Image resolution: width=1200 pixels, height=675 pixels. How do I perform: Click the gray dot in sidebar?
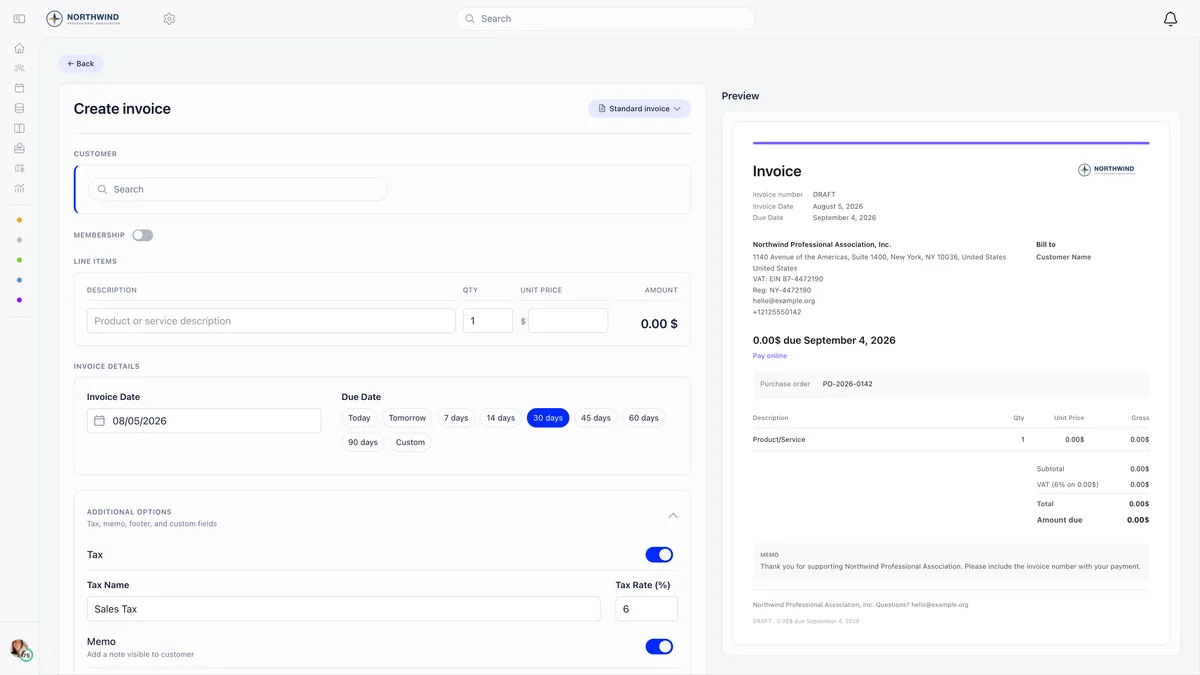[19, 240]
